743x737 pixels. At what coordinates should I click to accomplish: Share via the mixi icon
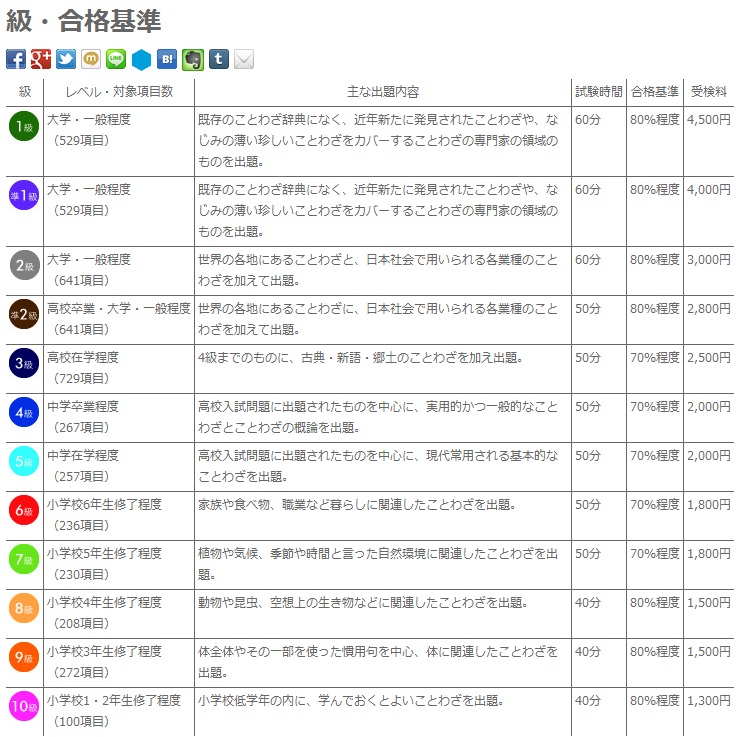pyautogui.click(x=91, y=59)
